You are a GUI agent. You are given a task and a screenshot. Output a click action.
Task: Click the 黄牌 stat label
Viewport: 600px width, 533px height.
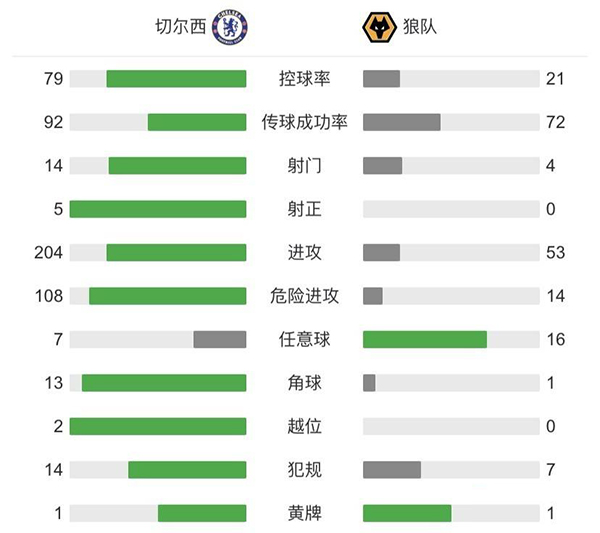point(305,513)
